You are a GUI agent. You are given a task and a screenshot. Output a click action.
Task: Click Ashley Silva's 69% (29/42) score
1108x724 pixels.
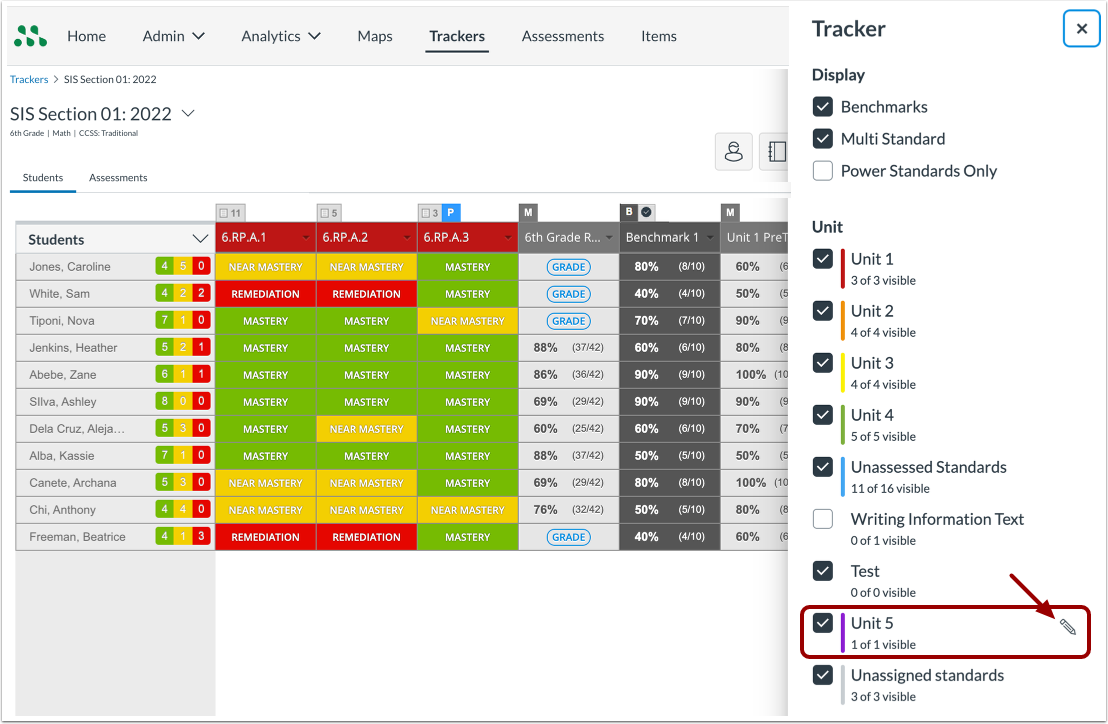point(568,401)
